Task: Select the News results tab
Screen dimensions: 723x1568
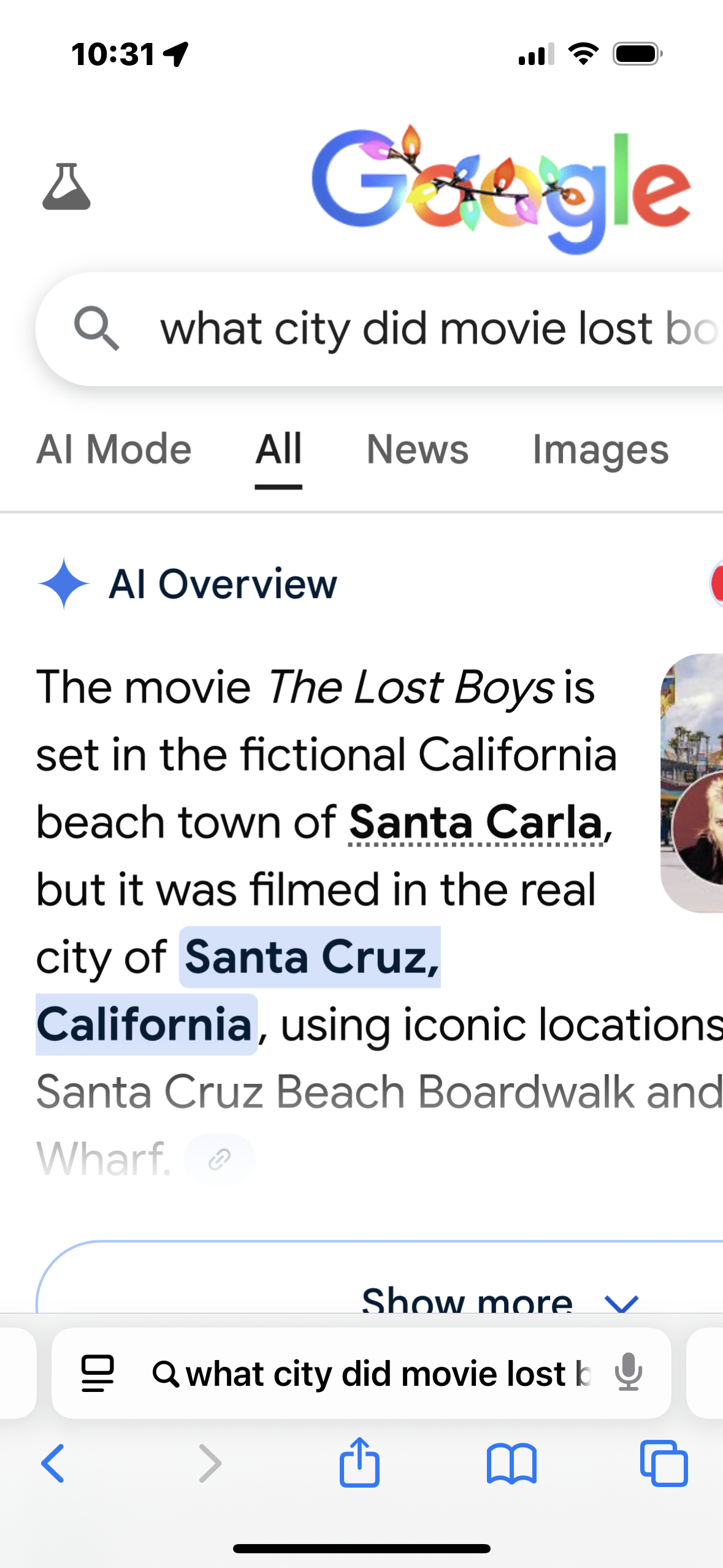Action: (417, 450)
